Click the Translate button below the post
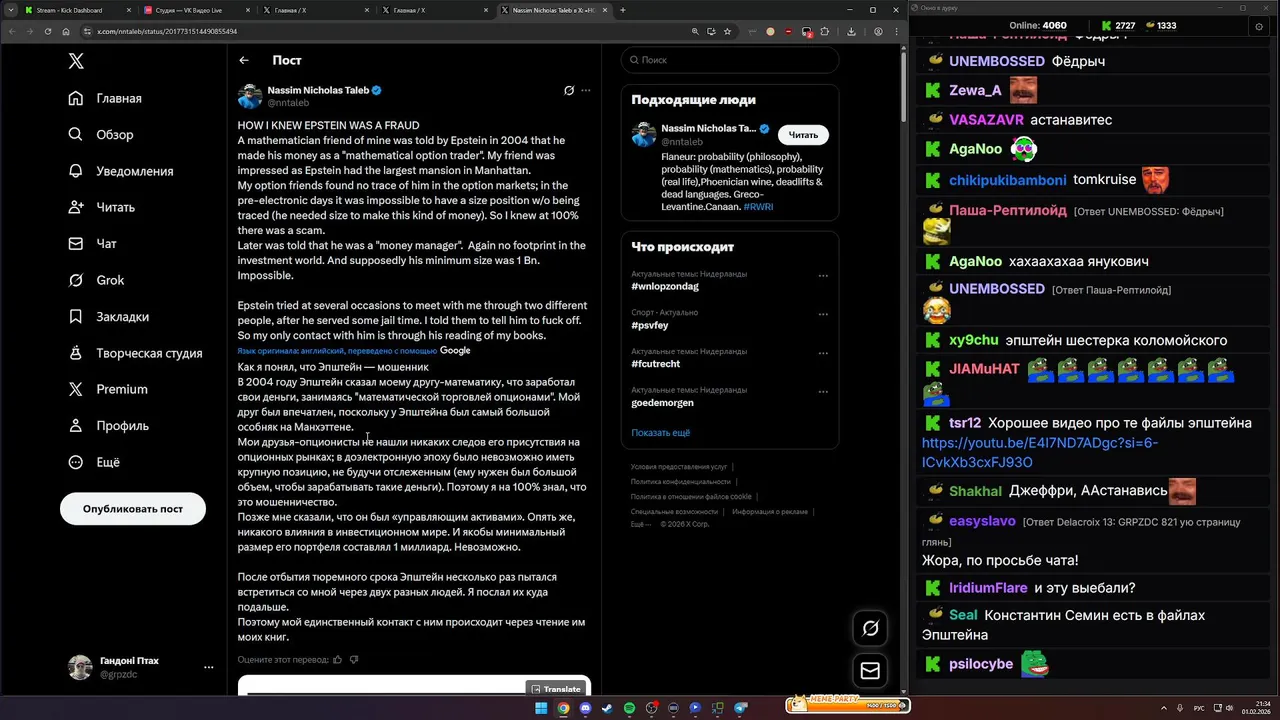This screenshot has width=1280, height=720. pos(555,689)
